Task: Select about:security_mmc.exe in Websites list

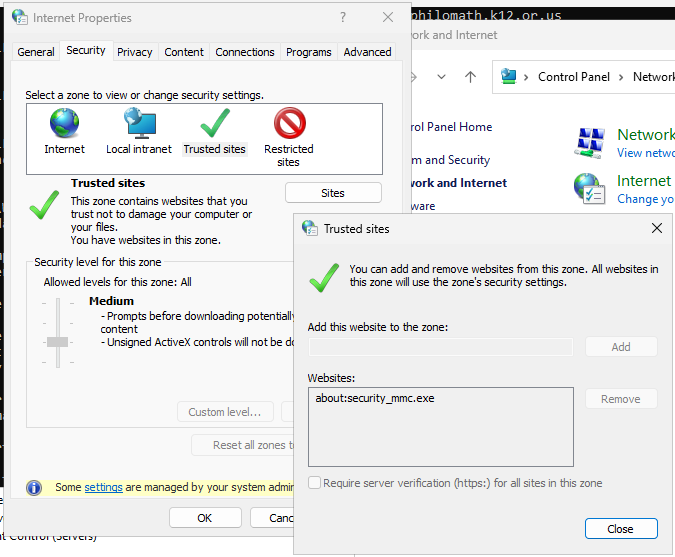Action: (x=376, y=398)
